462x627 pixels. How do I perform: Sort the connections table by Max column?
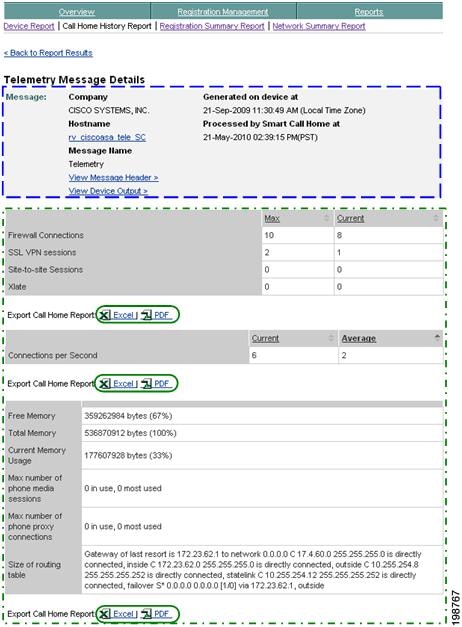[x=272, y=218]
